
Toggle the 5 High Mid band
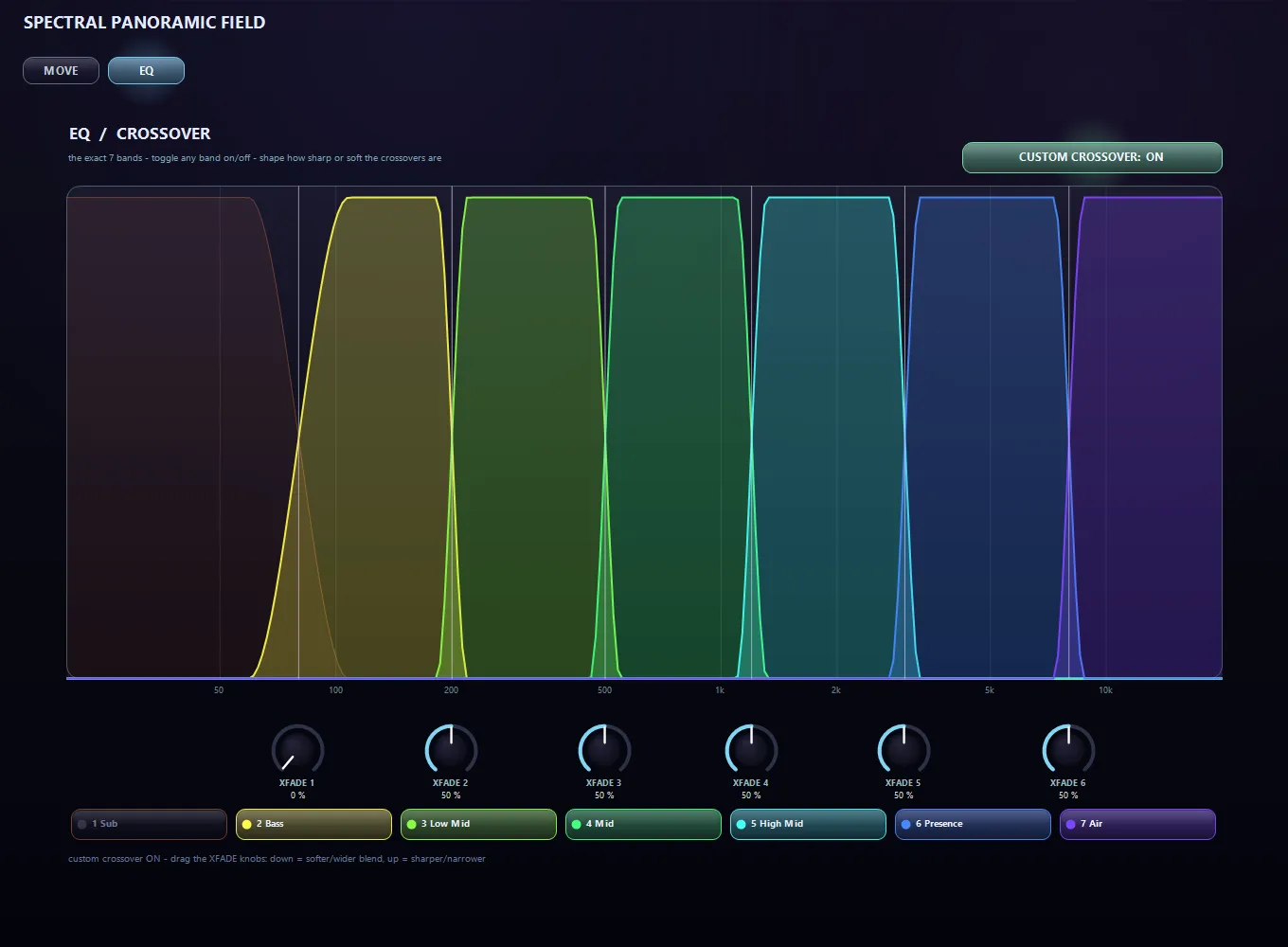point(808,824)
